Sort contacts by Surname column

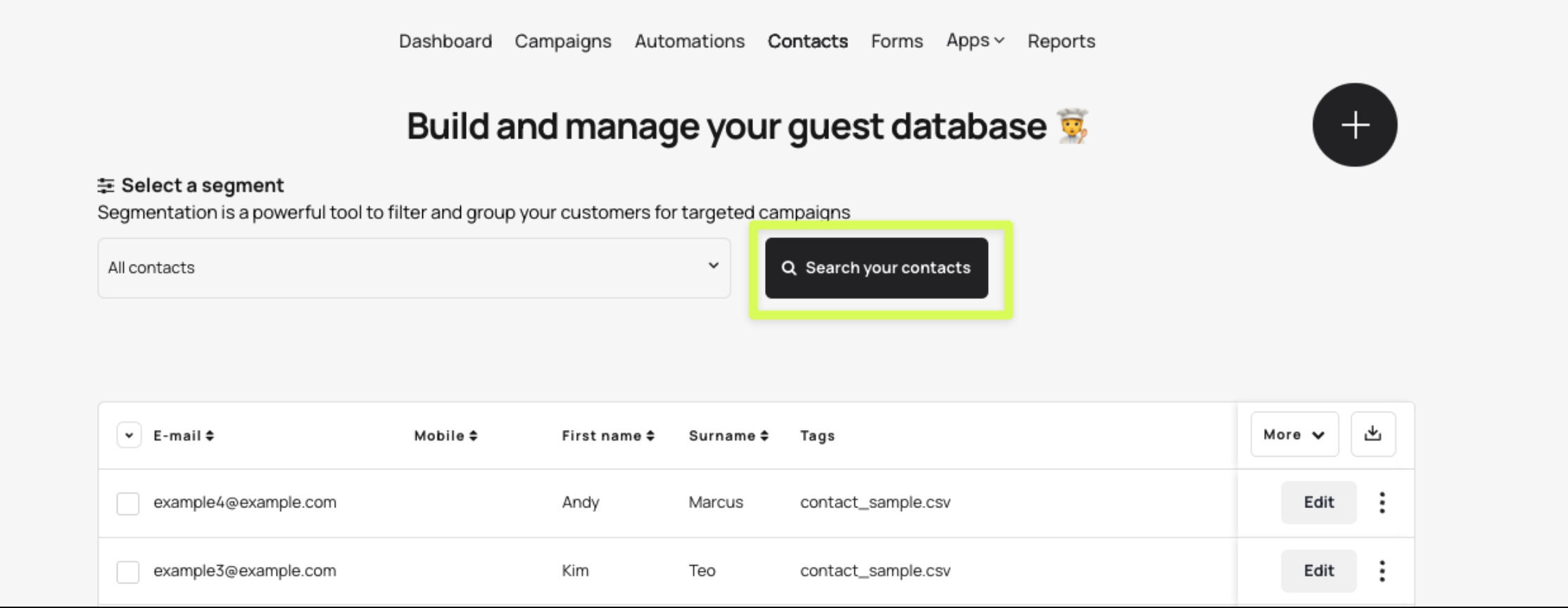[x=728, y=436]
